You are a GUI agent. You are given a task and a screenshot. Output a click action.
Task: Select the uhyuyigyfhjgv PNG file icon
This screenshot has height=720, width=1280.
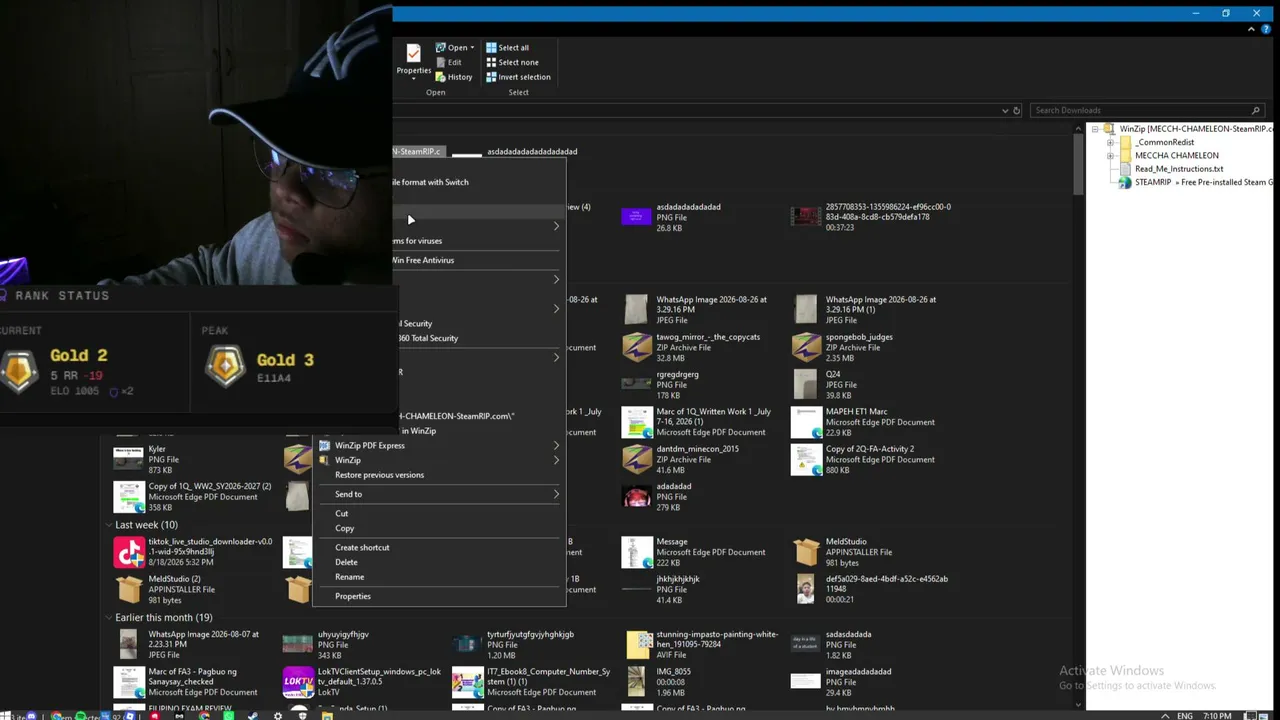[x=298, y=645]
